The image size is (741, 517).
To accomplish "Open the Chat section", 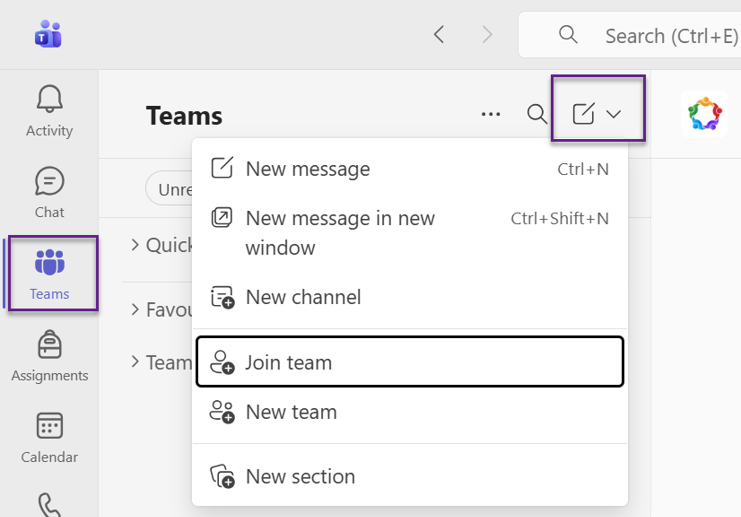I will (49, 192).
